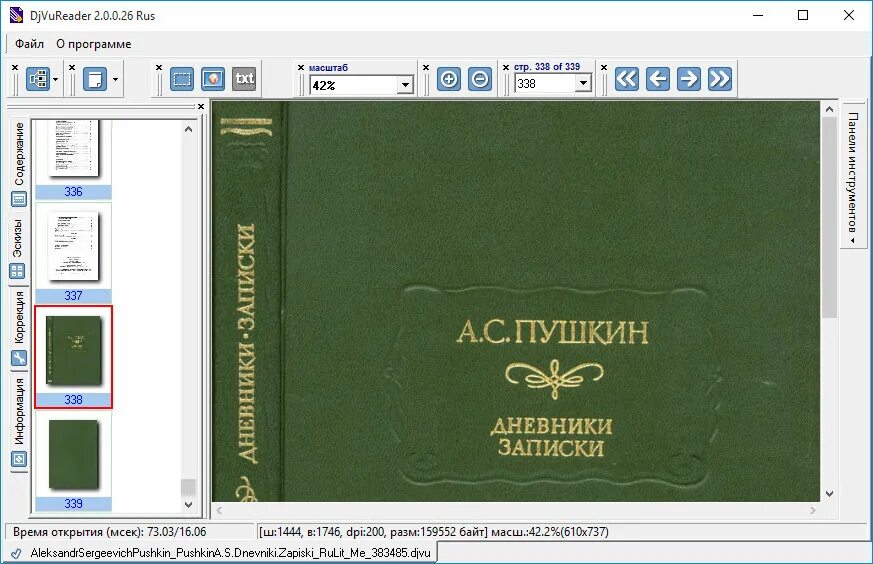
Task: Jump to last page double-right arrow
Action: click(720, 79)
